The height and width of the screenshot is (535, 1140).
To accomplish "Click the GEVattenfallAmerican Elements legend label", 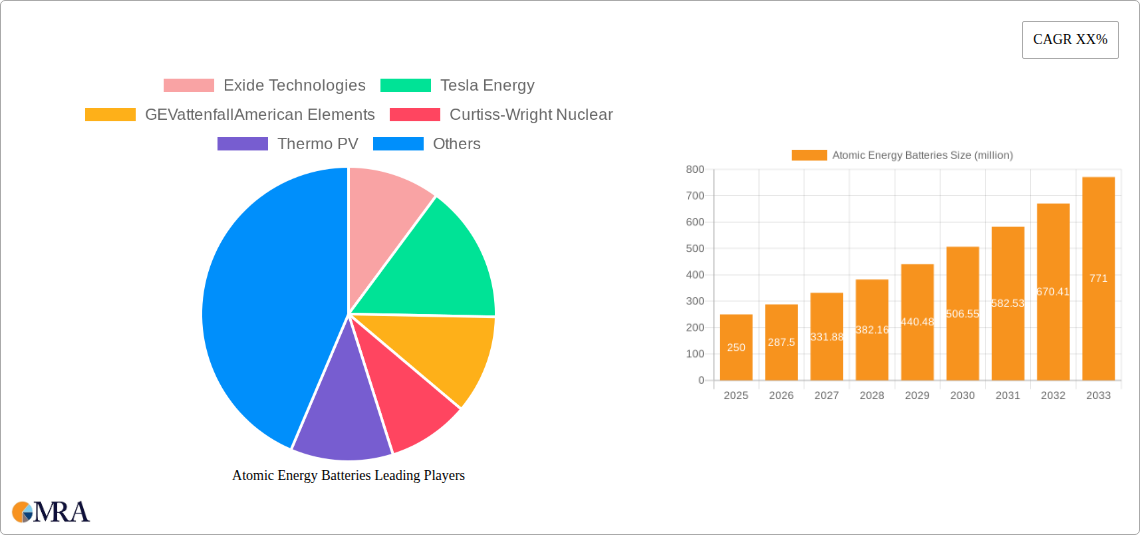I will pyautogui.click(x=260, y=115).
